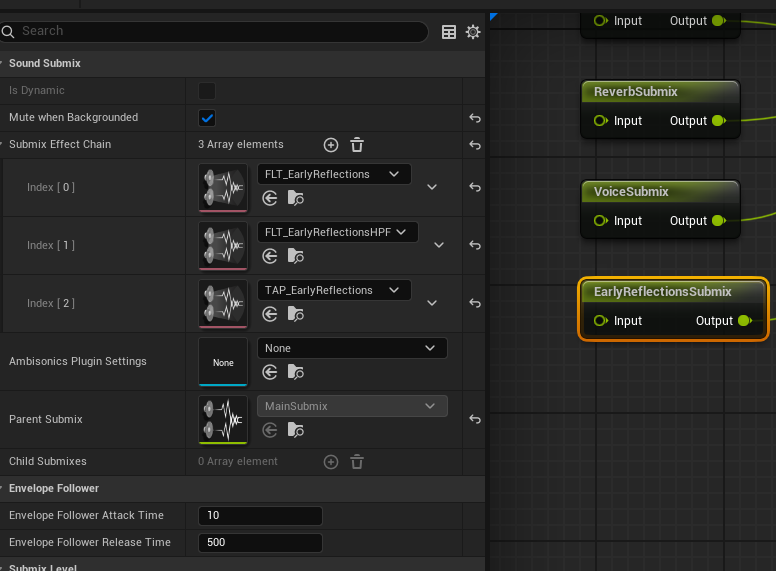Reset Index 1 to default value
Viewport: 776px width, 571px height.
click(475, 245)
